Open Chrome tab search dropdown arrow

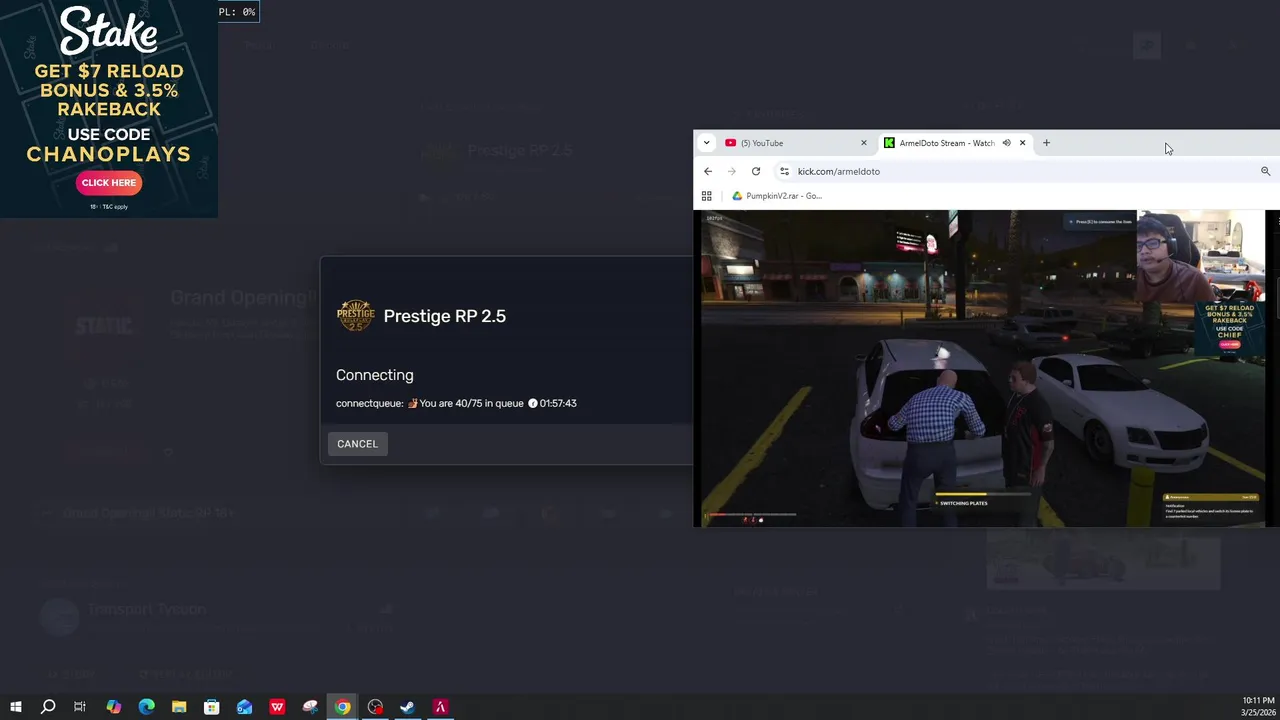tap(706, 143)
